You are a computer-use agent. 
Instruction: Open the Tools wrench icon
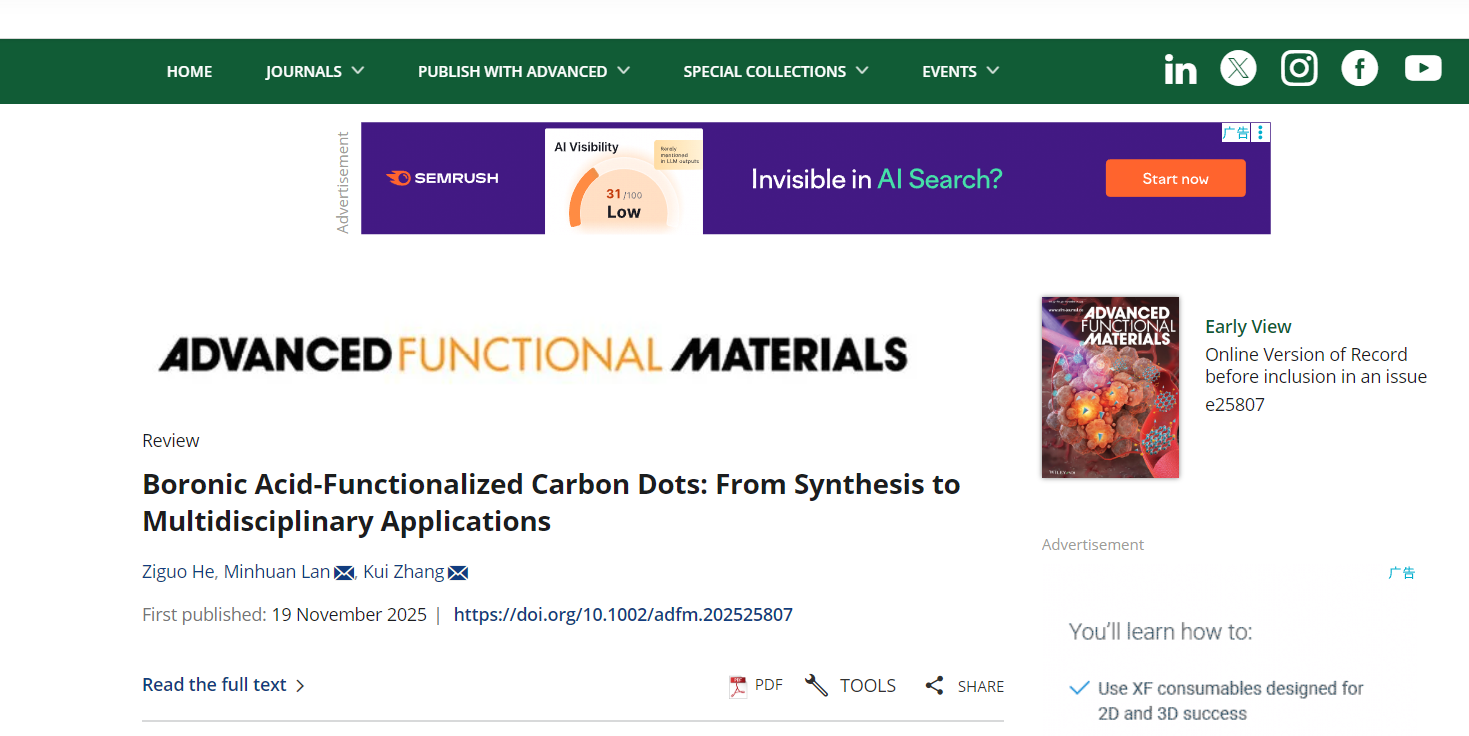point(816,686)
